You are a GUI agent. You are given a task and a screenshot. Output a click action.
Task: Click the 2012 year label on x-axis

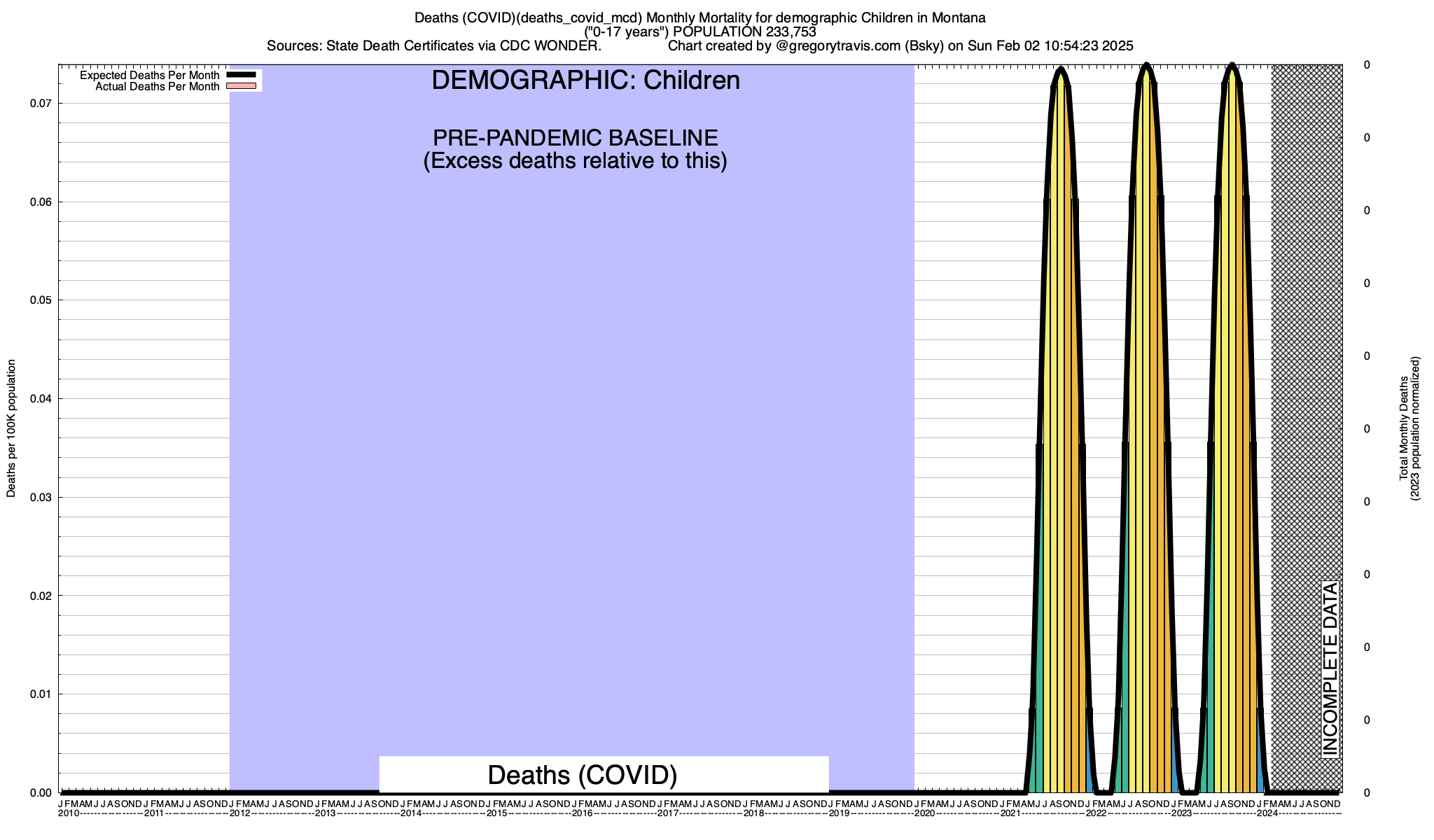[239, 813]
